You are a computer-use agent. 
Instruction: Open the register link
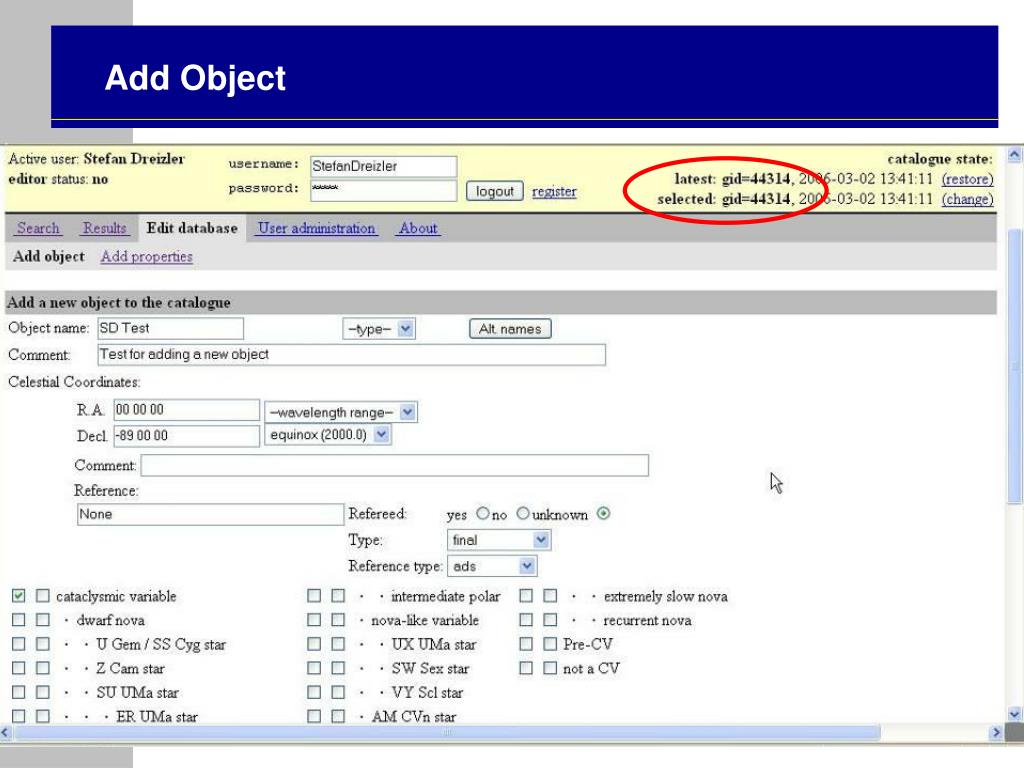(554, 191)
